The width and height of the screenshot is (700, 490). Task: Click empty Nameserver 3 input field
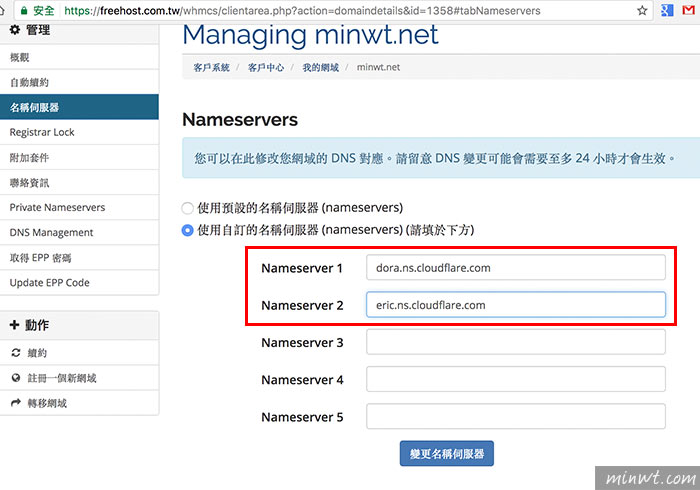pos(516,342)
